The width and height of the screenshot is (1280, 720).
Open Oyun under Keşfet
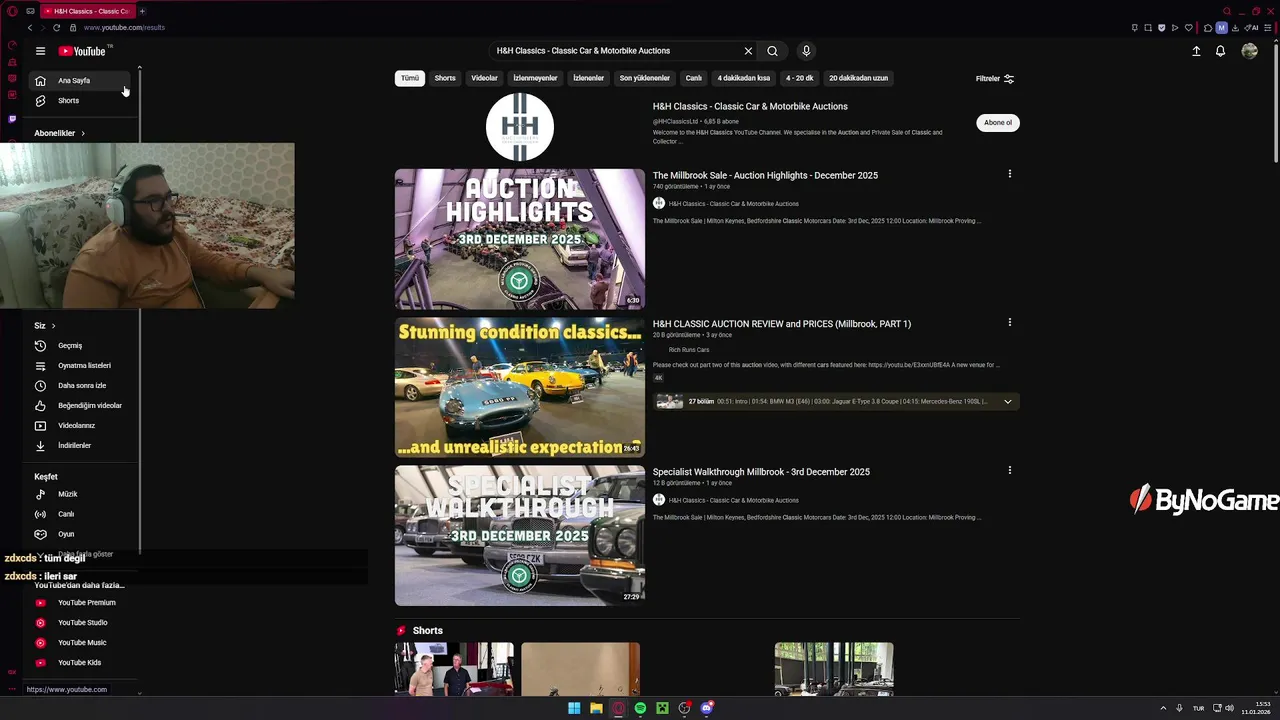[77, 534]
